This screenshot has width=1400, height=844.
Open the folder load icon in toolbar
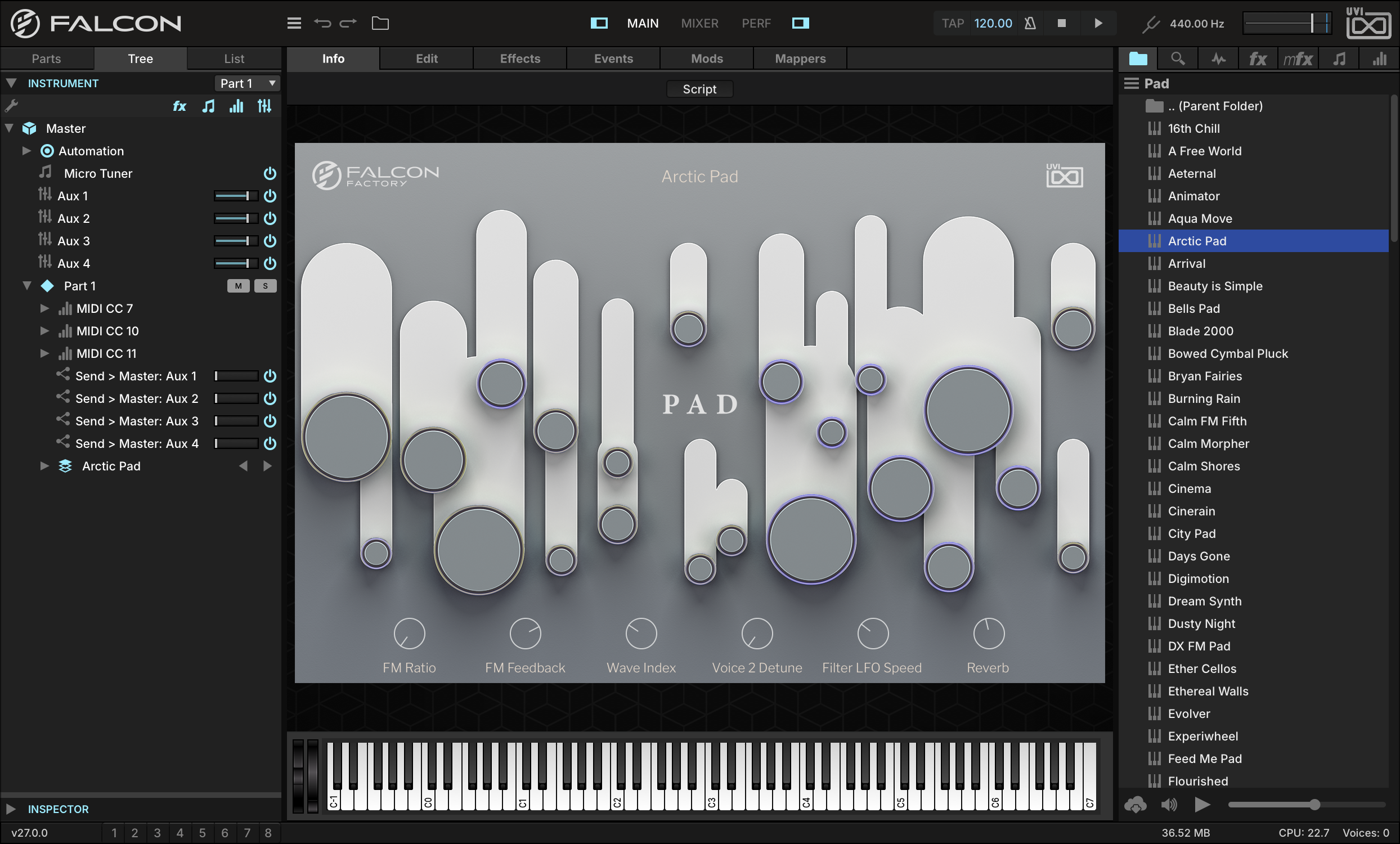tap(380, 23)
